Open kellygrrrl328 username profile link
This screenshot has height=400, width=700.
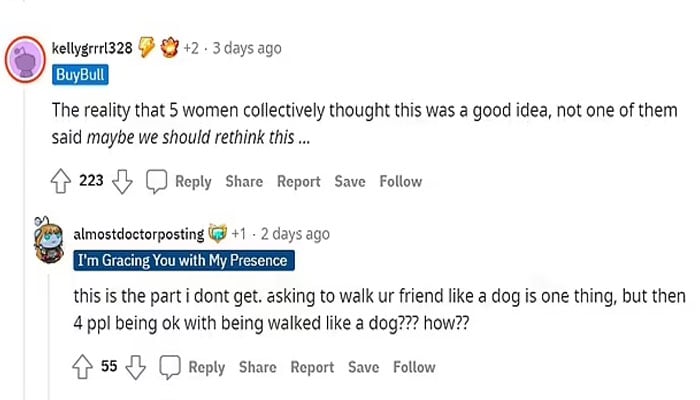[x=92, y=48]
